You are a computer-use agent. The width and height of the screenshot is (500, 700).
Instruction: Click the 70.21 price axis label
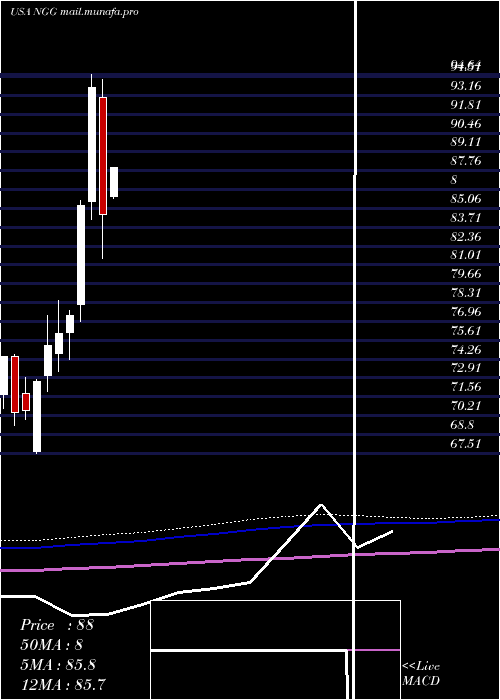(466, 406)
